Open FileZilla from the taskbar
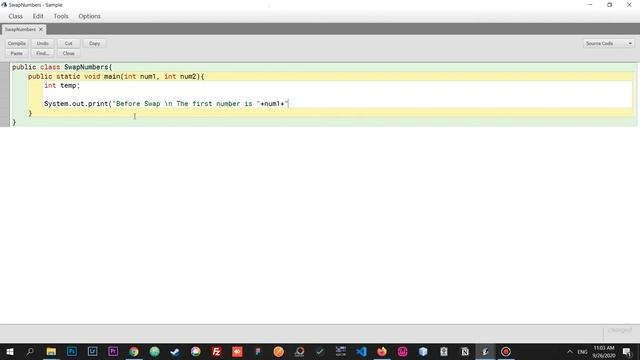 click(216, 351)
